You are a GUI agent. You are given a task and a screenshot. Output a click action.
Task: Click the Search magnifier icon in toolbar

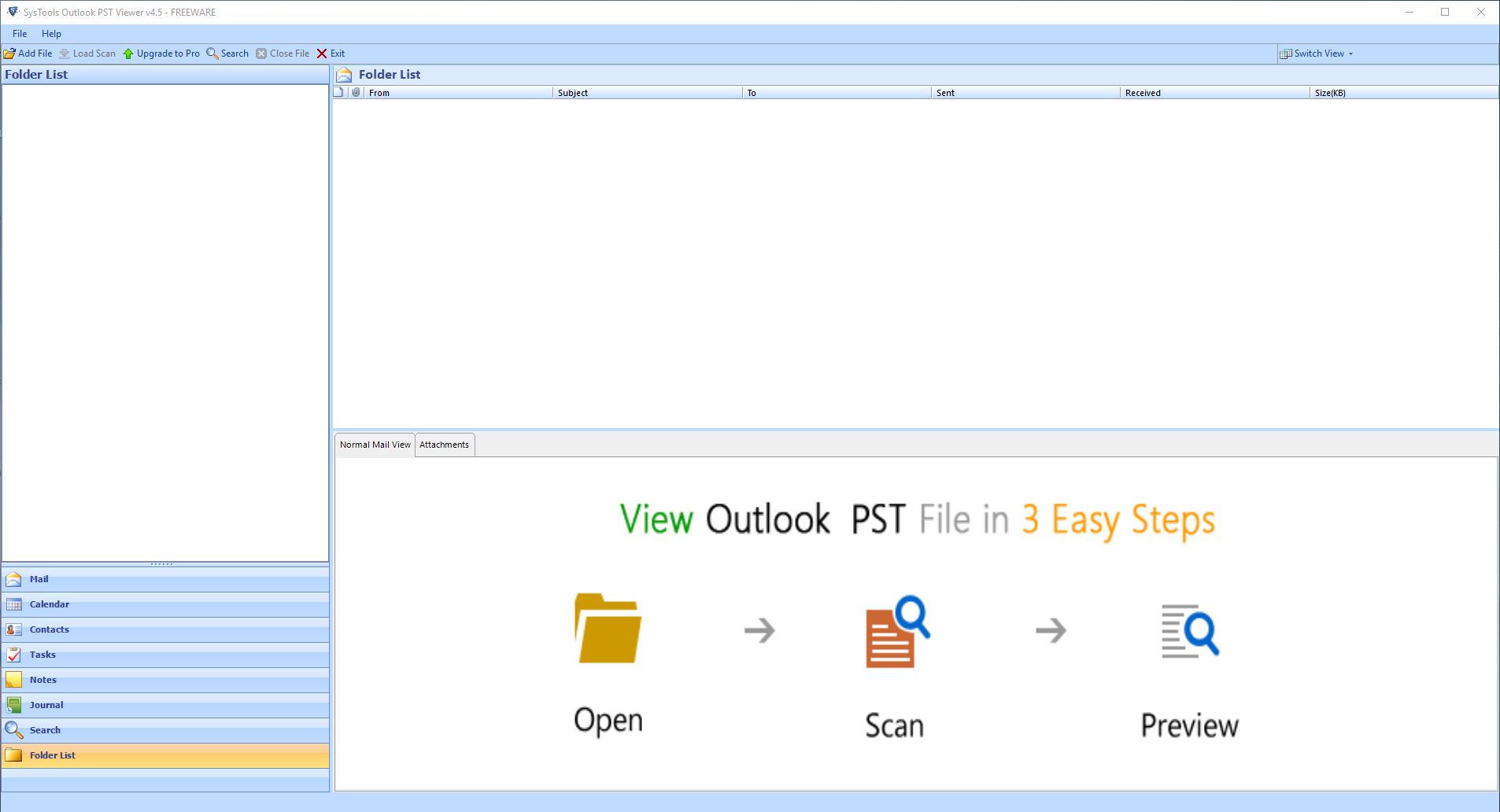pos(212,54)
